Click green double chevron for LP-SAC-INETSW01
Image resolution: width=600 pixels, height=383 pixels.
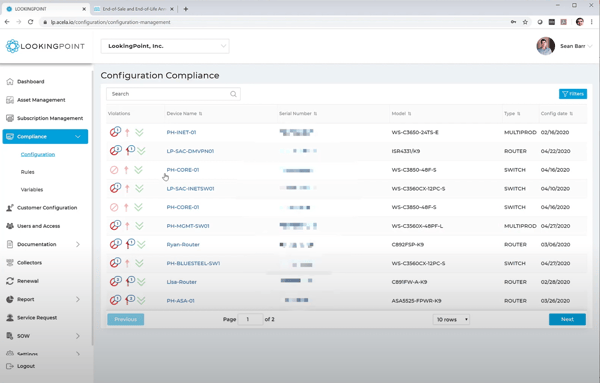pos(139,189)
